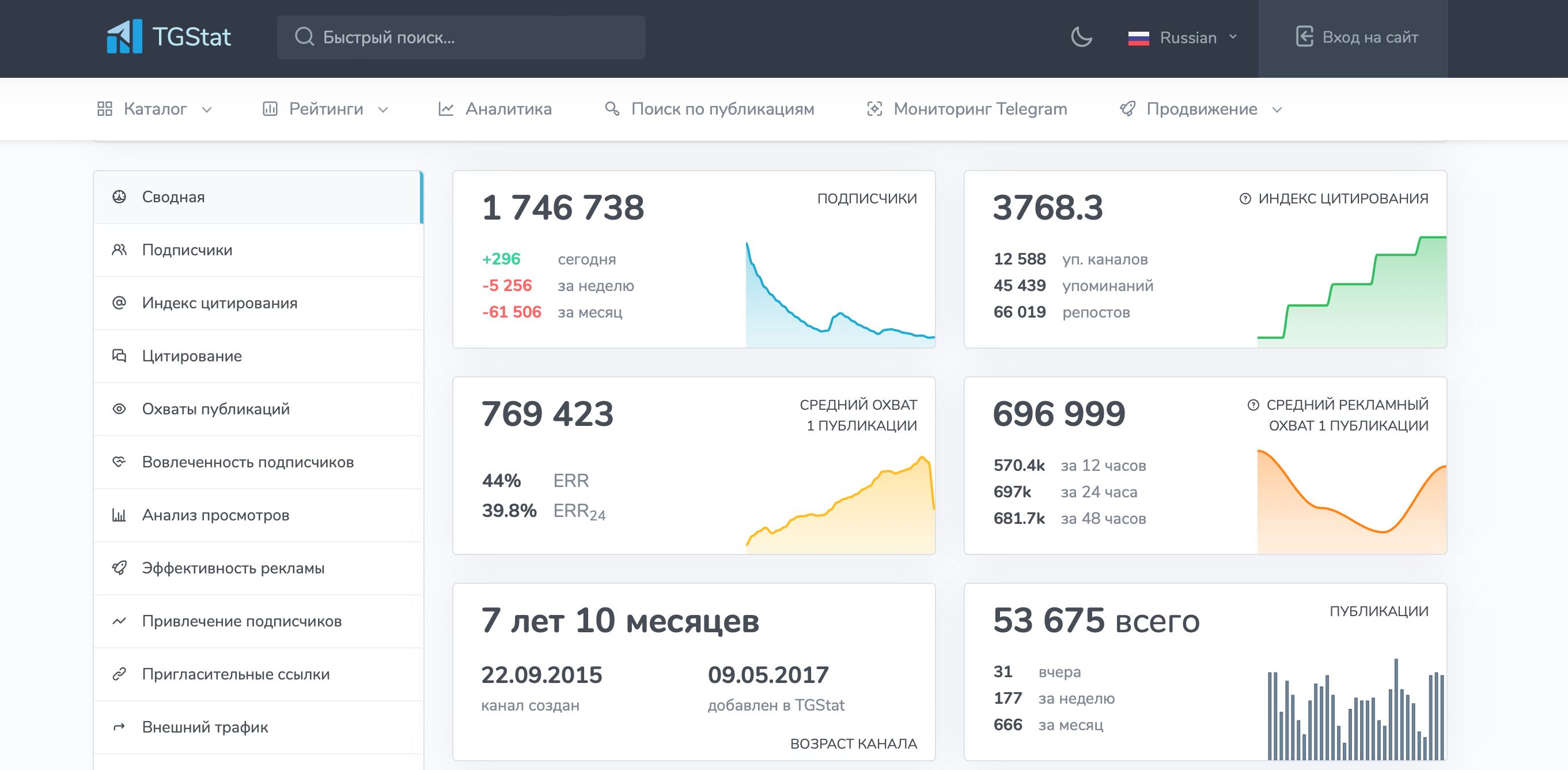Viewport: 1568px width, 770px height.
Task: Open Индекс цитирования sidebar section
Action: click(x=258, y=303)
